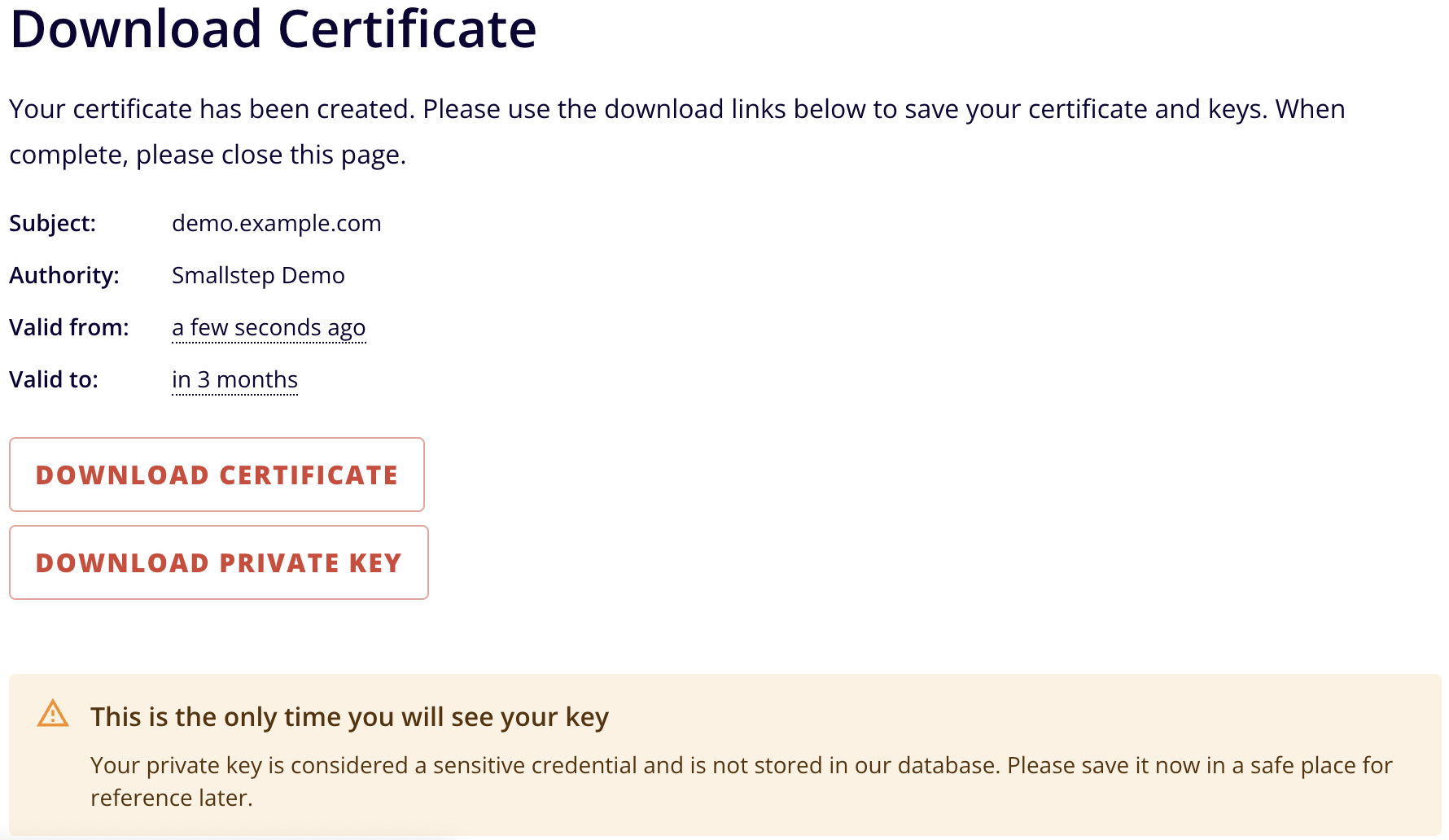The image size is (1449, 840).
Task: Click the "Valid to:" field label
Action: click(x=54, y=379)
